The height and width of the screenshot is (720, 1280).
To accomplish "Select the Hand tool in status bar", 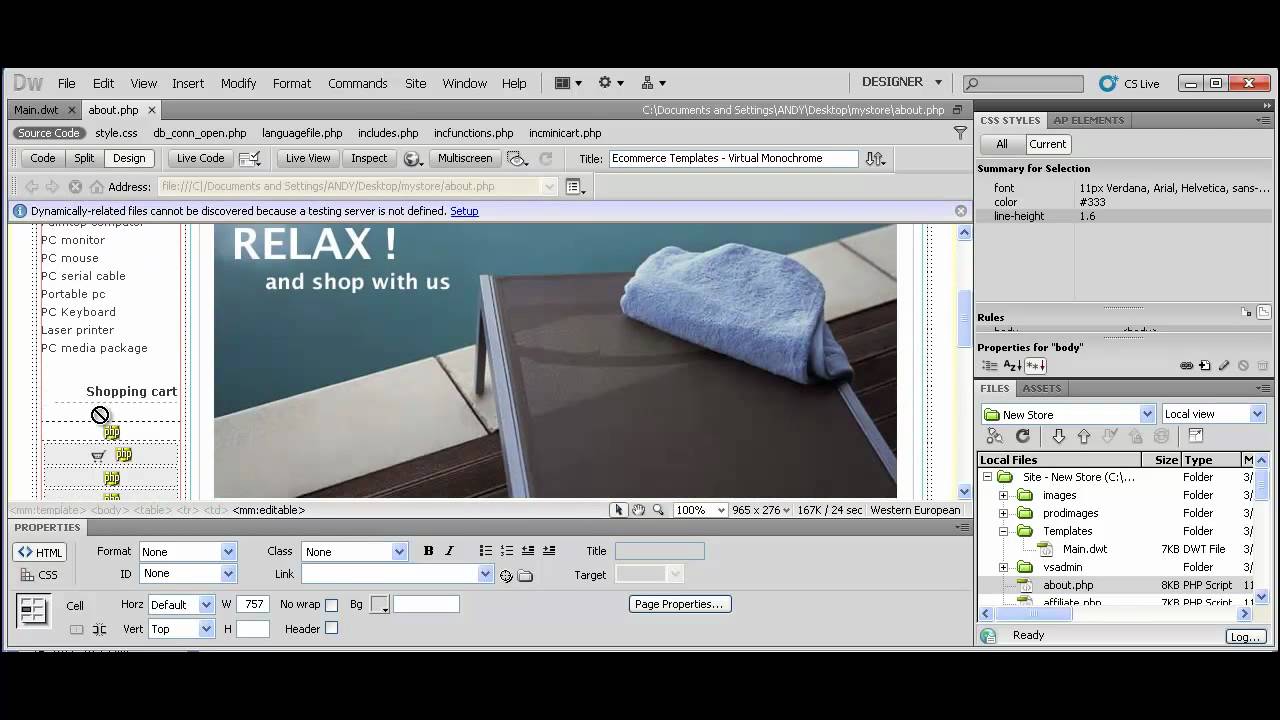I will point(638,510).
